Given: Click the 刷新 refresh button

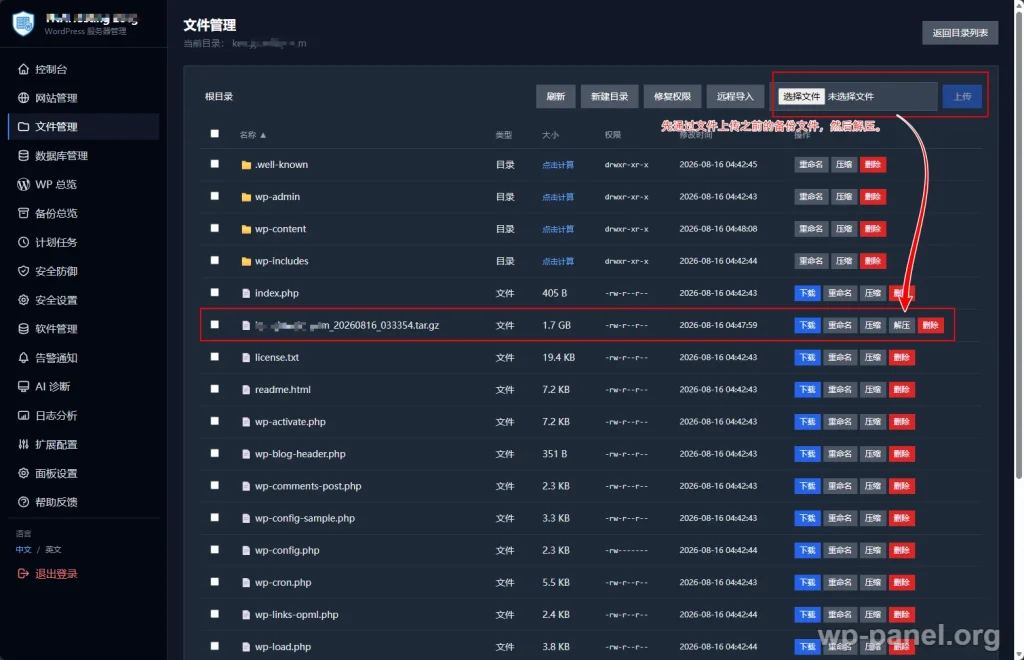Looking at the screenshot, I should pos(556,97).
